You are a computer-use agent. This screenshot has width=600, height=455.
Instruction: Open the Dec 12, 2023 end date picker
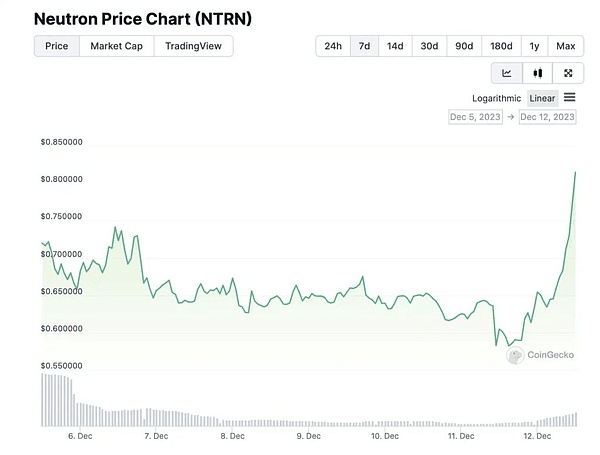click(547, 117)
